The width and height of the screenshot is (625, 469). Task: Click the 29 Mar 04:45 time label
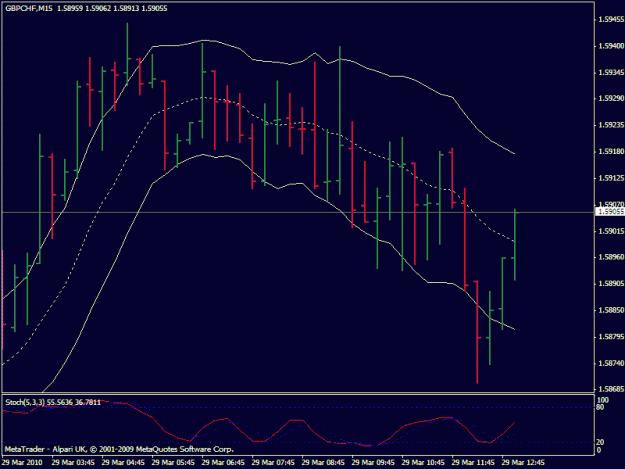coord(123,463)
